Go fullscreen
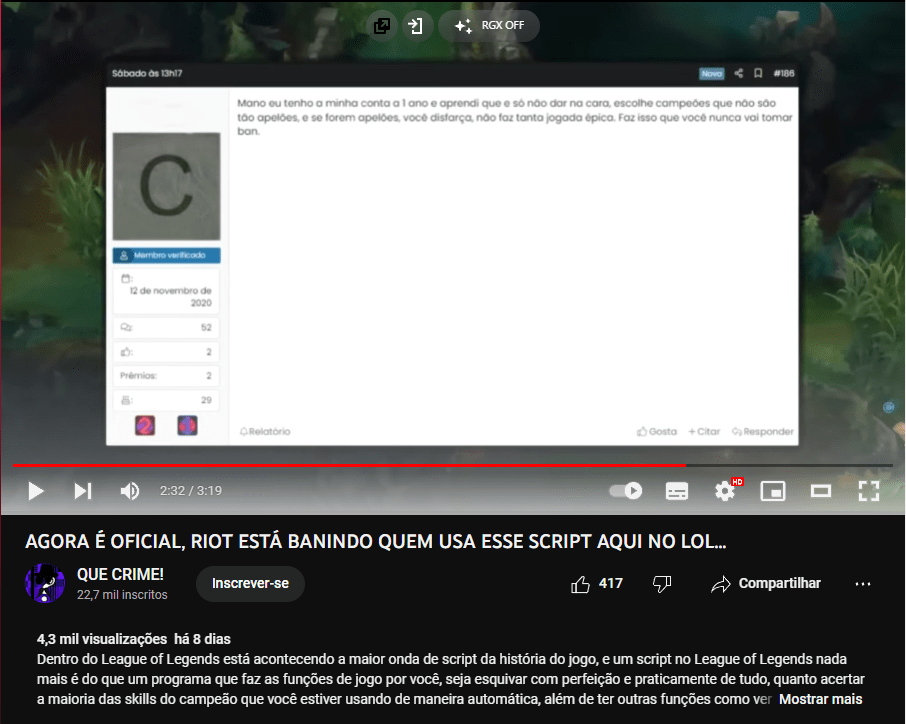This screenshot has height=724, width=906. 868,491
